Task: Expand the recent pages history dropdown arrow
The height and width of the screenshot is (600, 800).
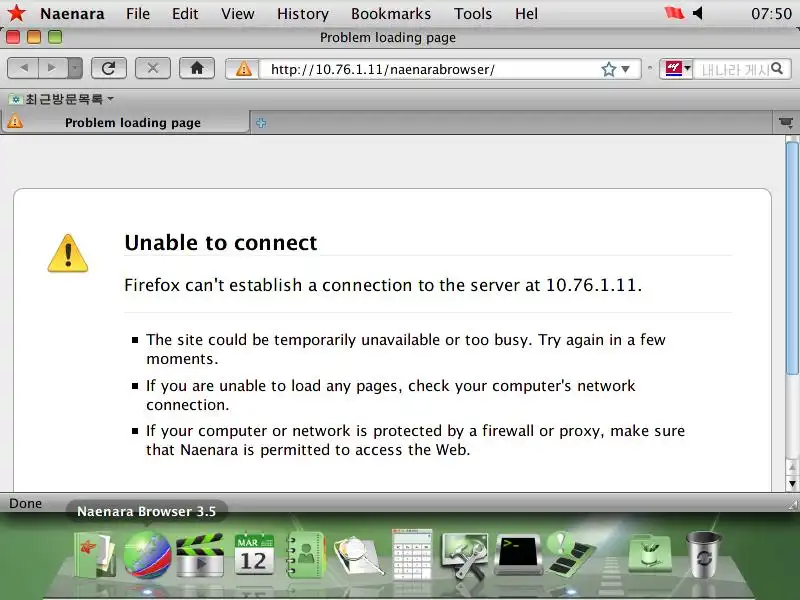Action: coord(75,68)
